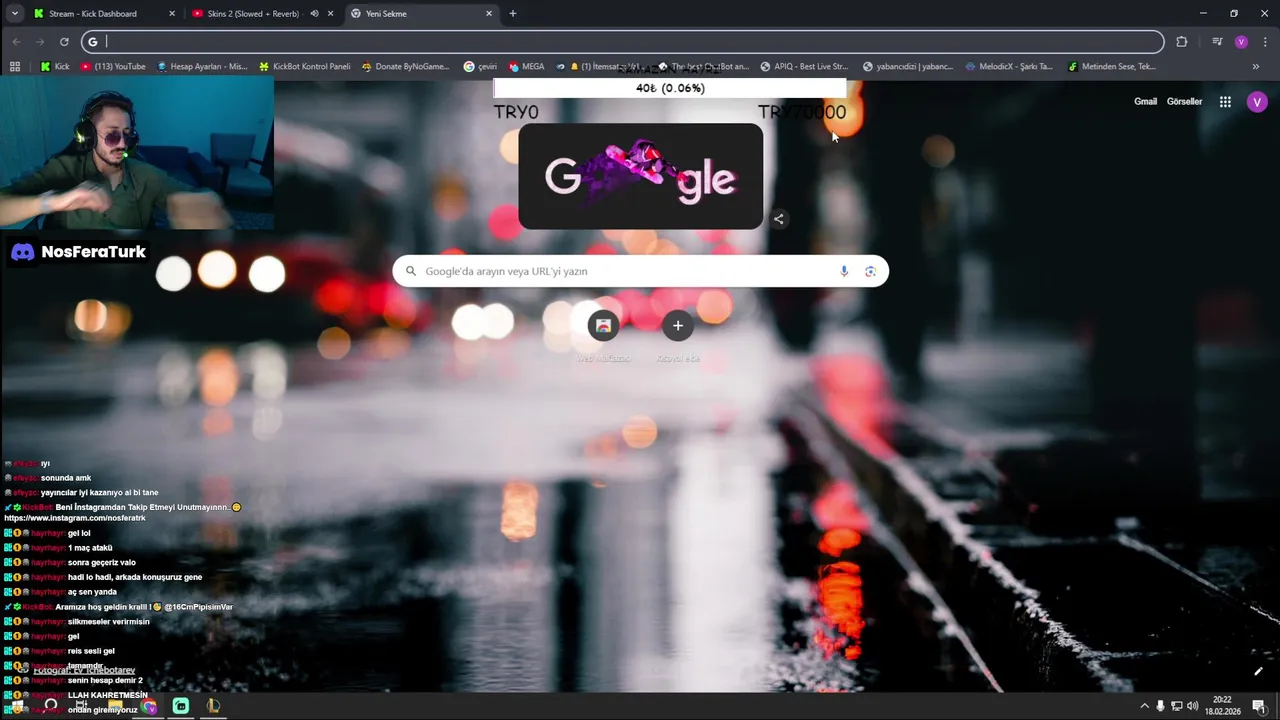
Task: Open the Donate ByNoGame bookmark
Action: pos(405,67)
